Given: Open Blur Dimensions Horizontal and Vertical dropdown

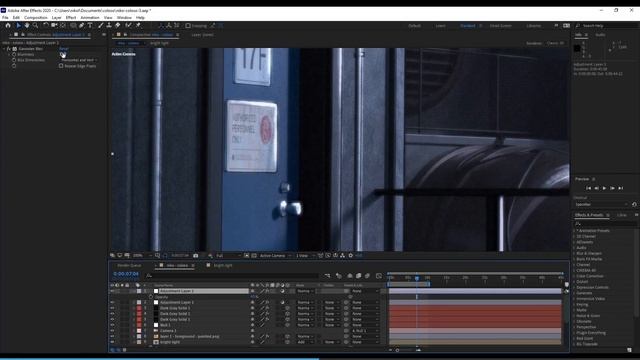Looking at the screenshot, I should (x=79, y=60).
